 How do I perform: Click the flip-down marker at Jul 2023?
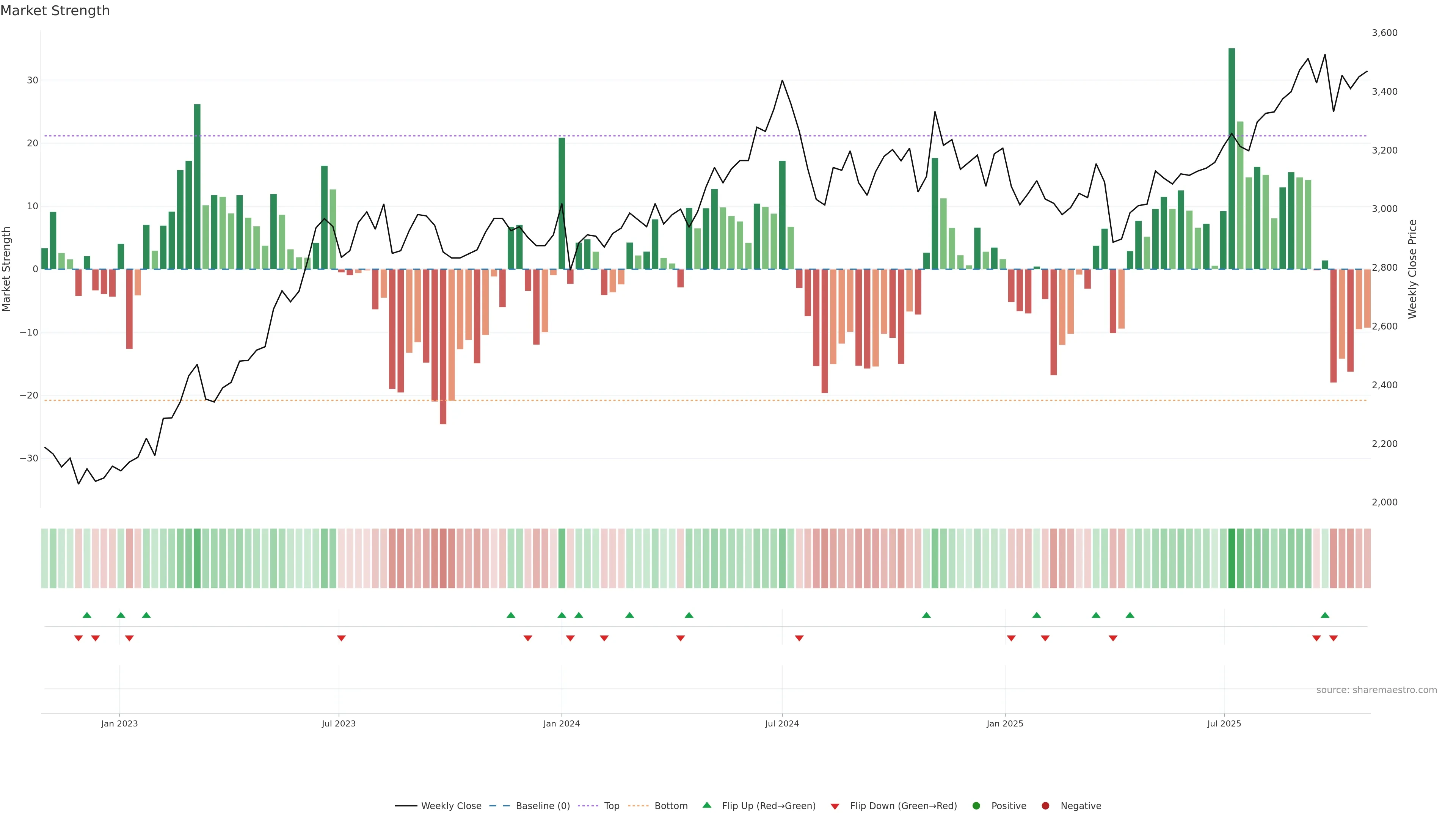point(341,638)
